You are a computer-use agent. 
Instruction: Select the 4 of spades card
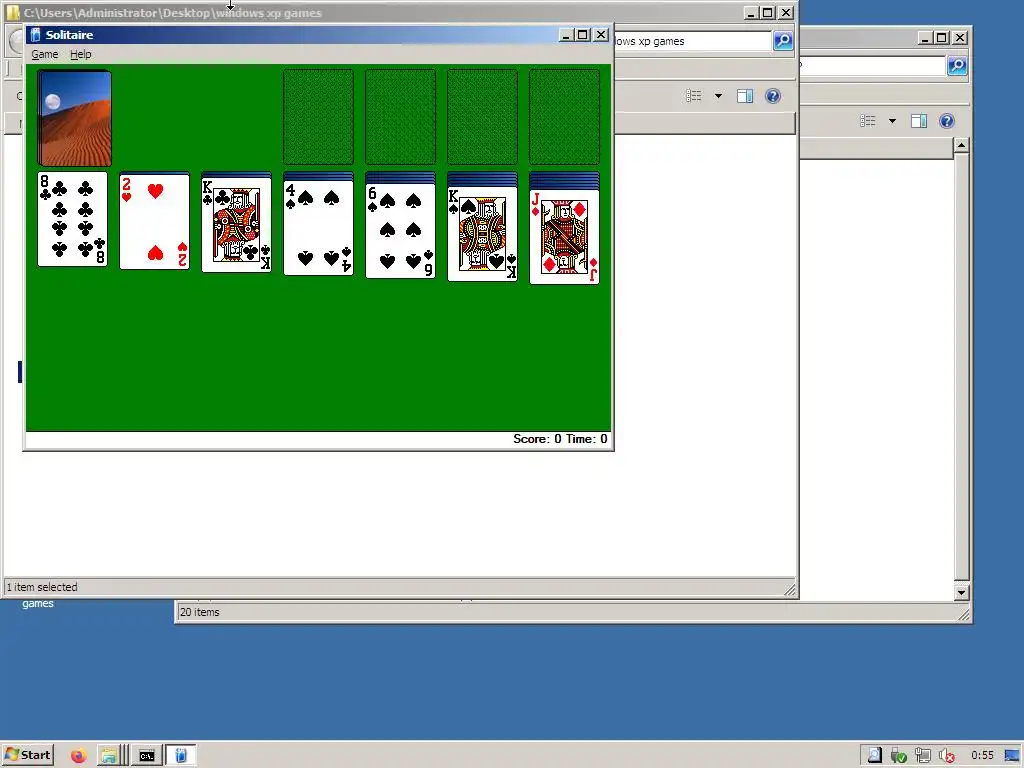pos(319,229)
